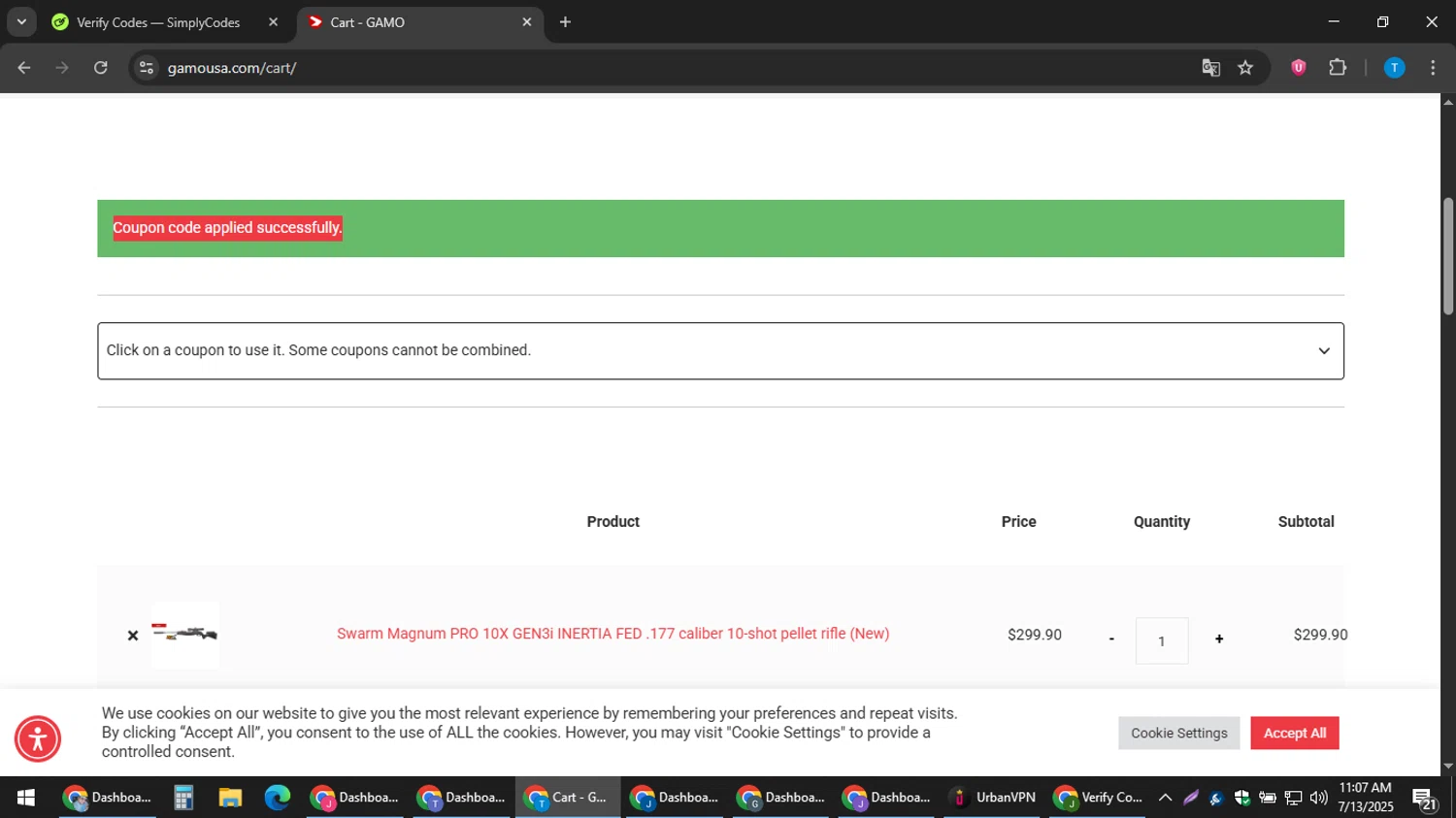Click the page vertical scrollbar thumb
This screenshot has height=818, width=1456.
1448,255
